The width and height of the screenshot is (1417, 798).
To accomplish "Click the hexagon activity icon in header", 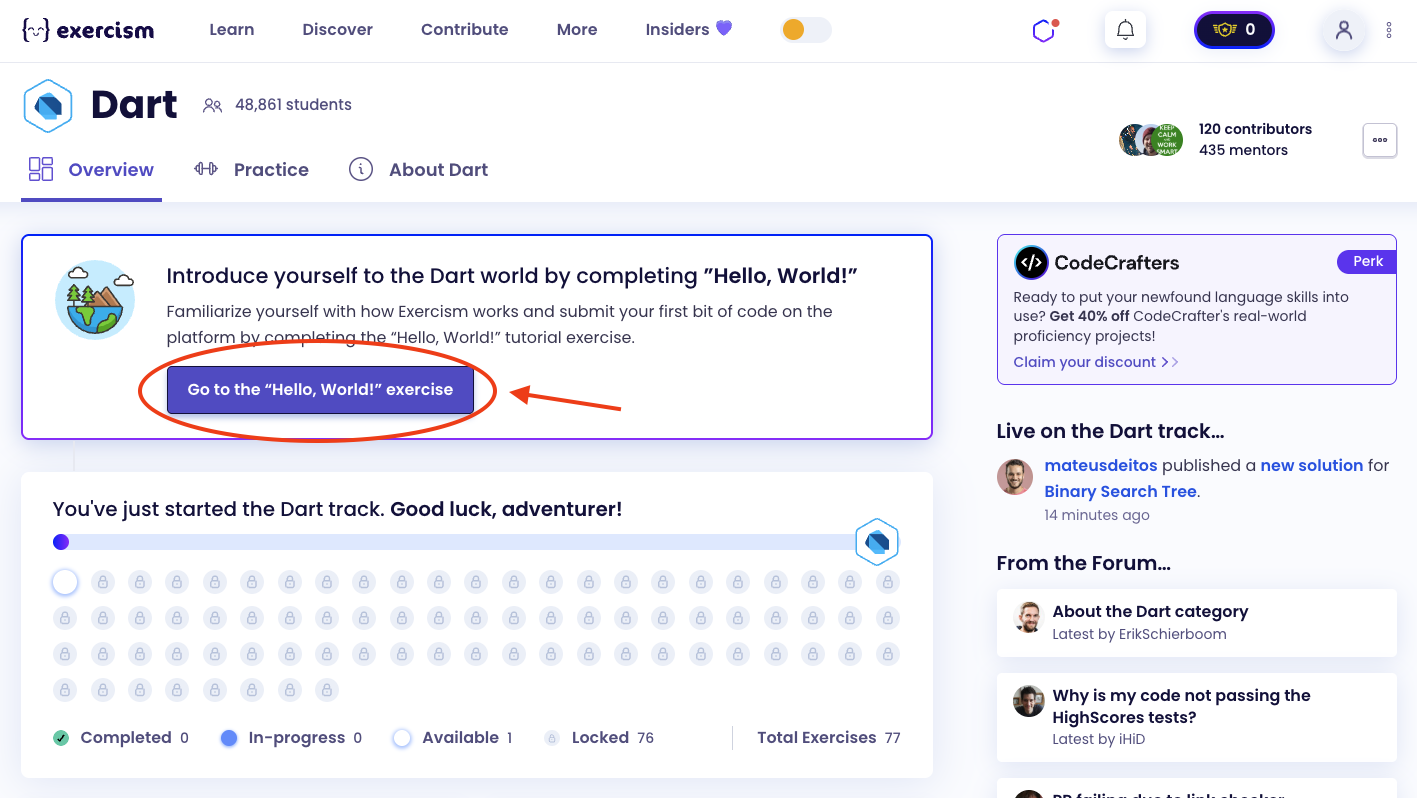I will click(x=1044, y=30).
